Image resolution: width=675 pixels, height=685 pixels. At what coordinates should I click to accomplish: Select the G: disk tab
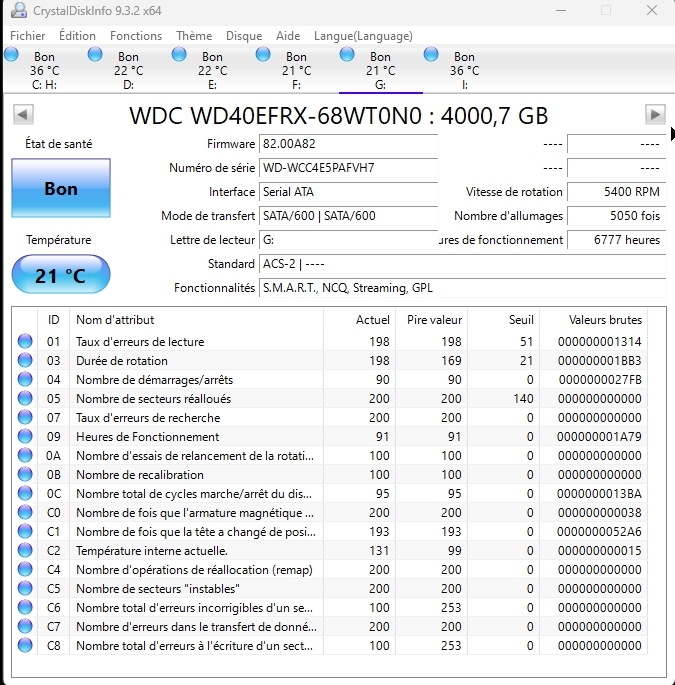click(381, 70)
